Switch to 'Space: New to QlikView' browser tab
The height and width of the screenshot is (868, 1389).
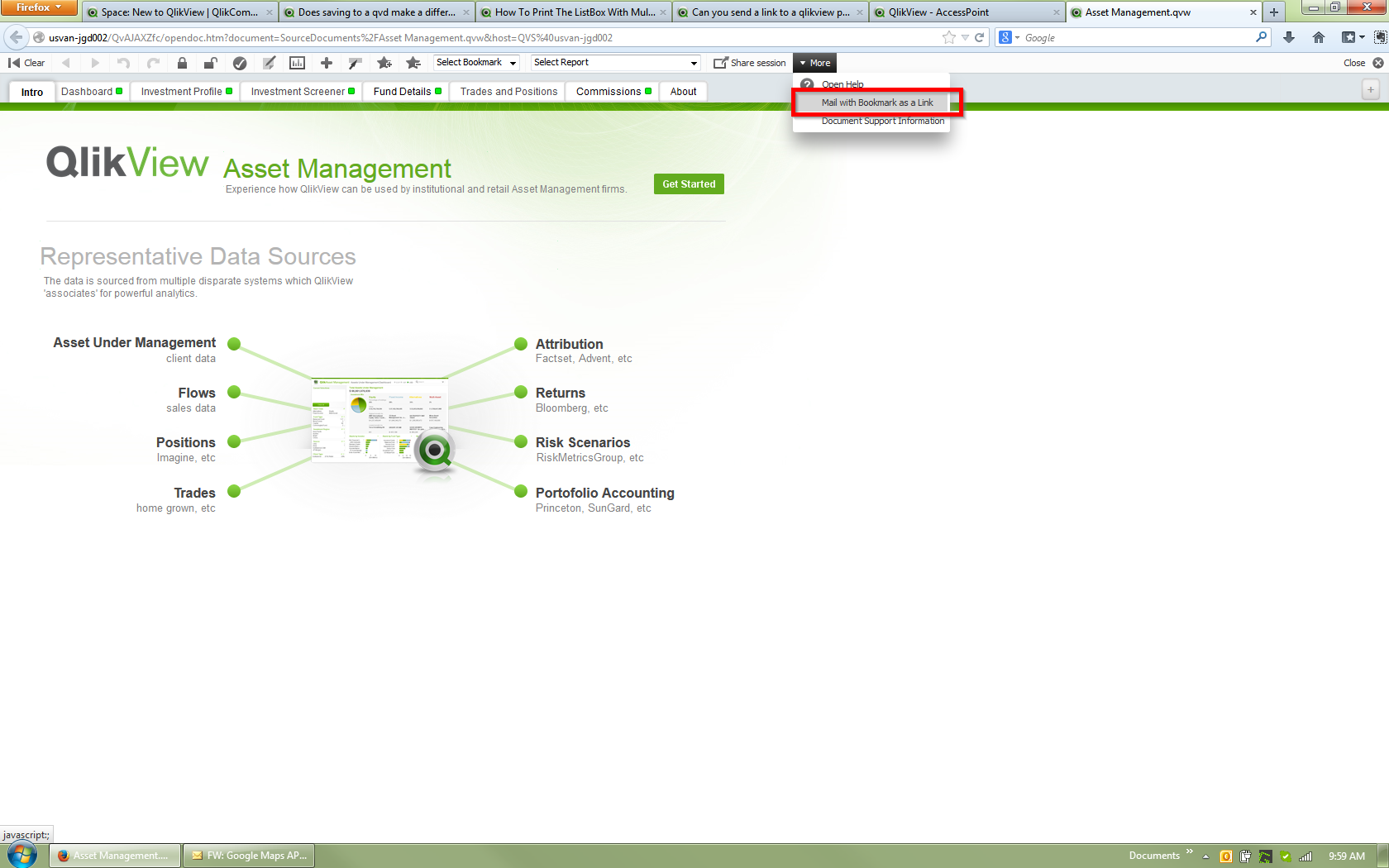[x=179, y=12]
